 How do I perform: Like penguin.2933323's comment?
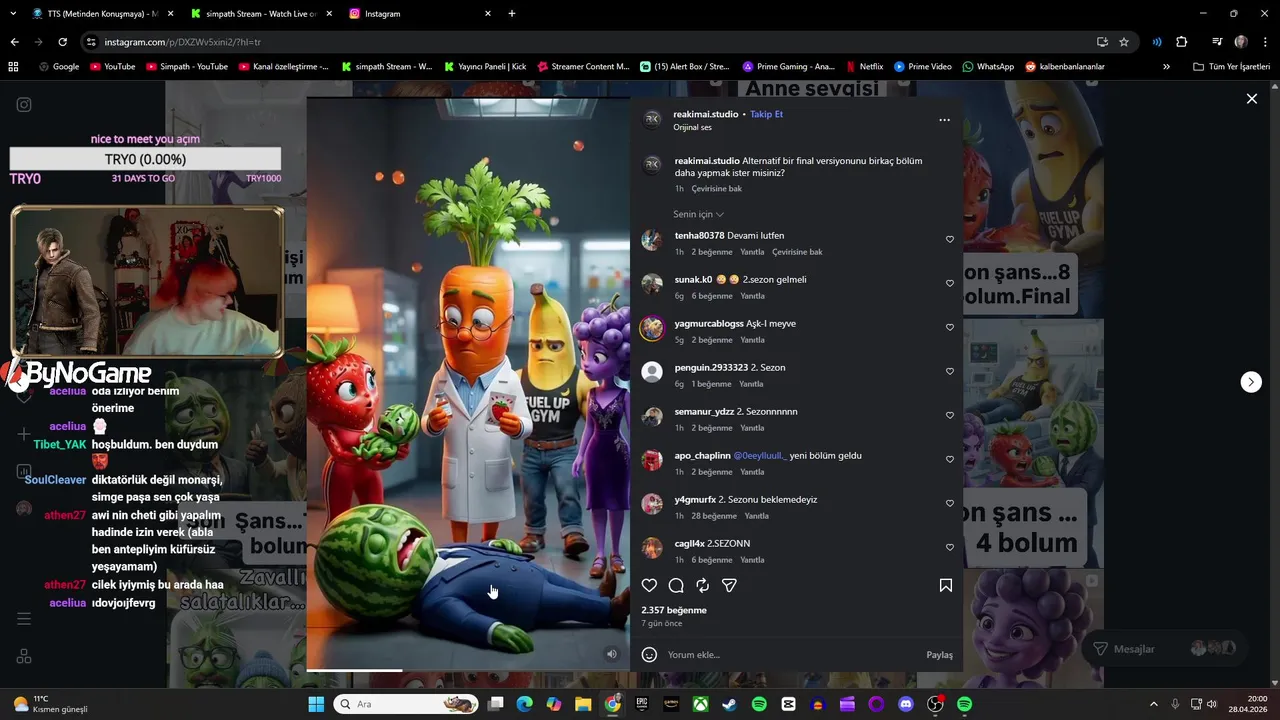[x=950, y=372]
